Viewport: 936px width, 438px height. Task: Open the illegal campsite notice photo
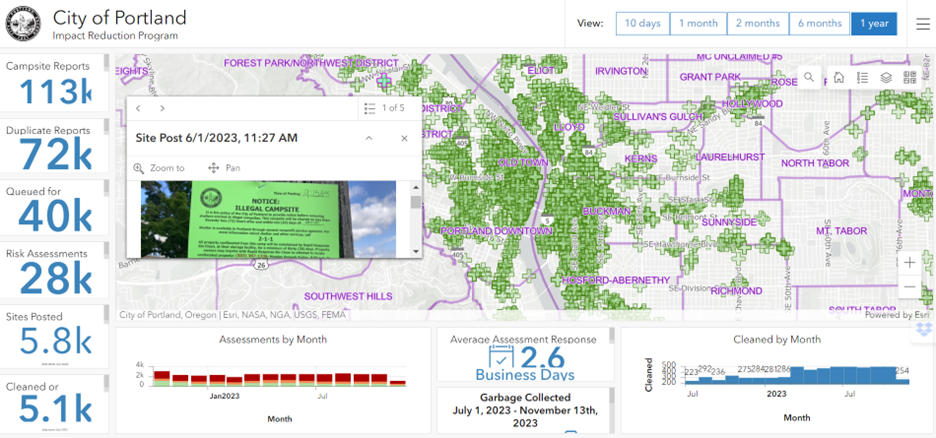[269, 219]
